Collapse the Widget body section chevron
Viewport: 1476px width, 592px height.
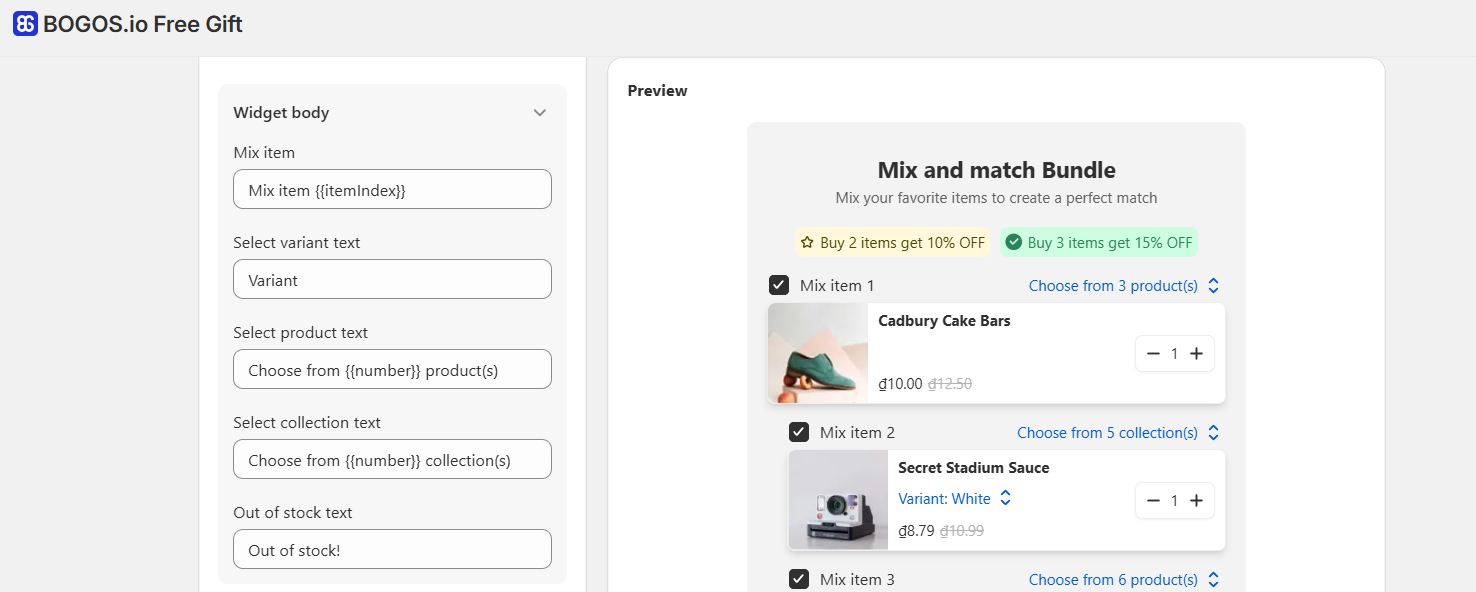pos(540,113)
